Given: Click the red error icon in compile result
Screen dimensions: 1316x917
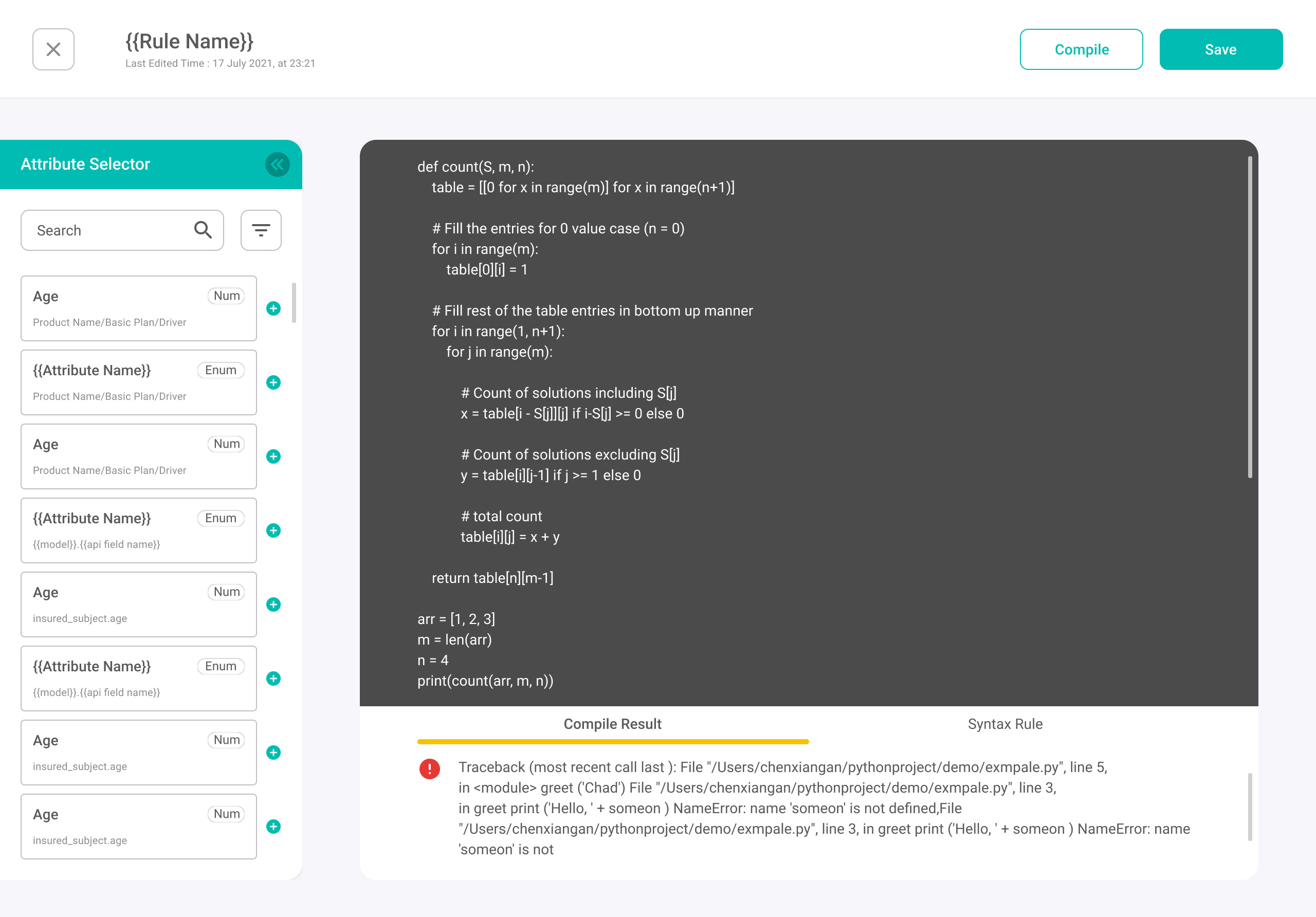Looking at the screenshot, I should pos(429,768).
